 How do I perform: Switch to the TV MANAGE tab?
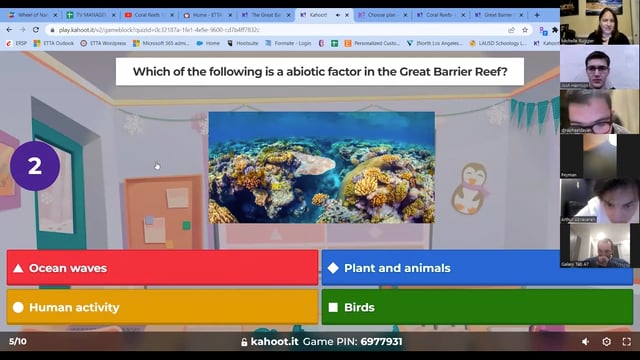[x=87, y=15]
